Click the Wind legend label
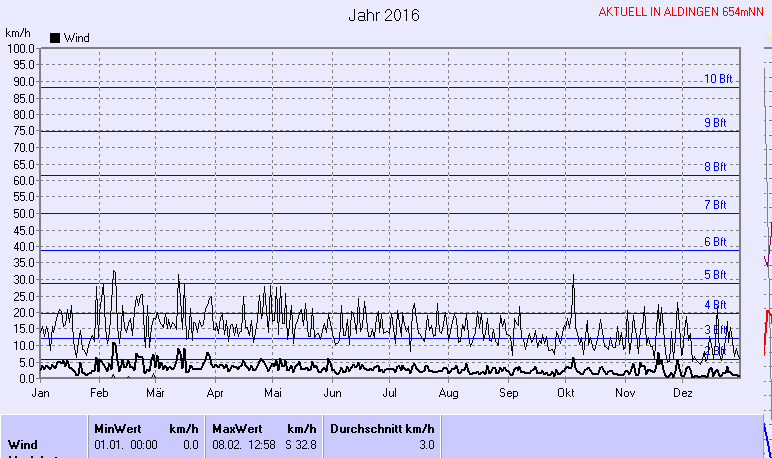772x458 pixels. pos(76,38)
